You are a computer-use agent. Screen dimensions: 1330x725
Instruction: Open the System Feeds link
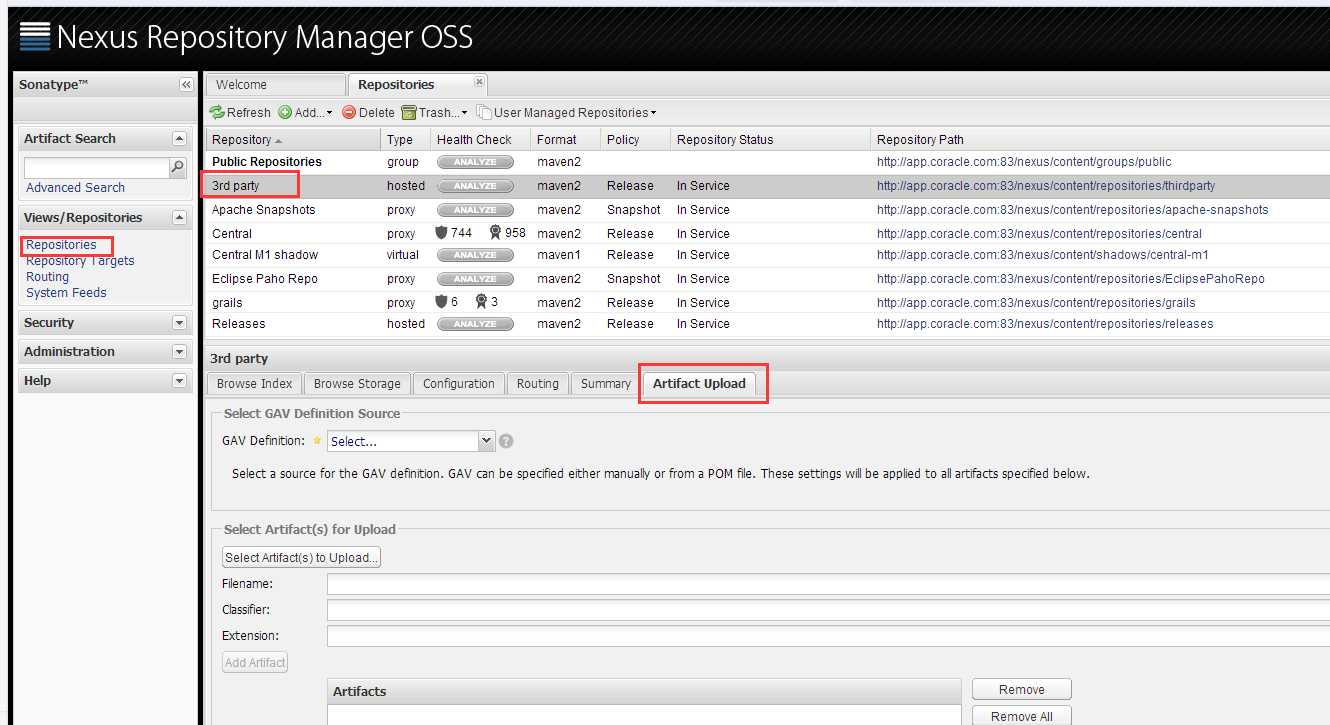[66, 293]
